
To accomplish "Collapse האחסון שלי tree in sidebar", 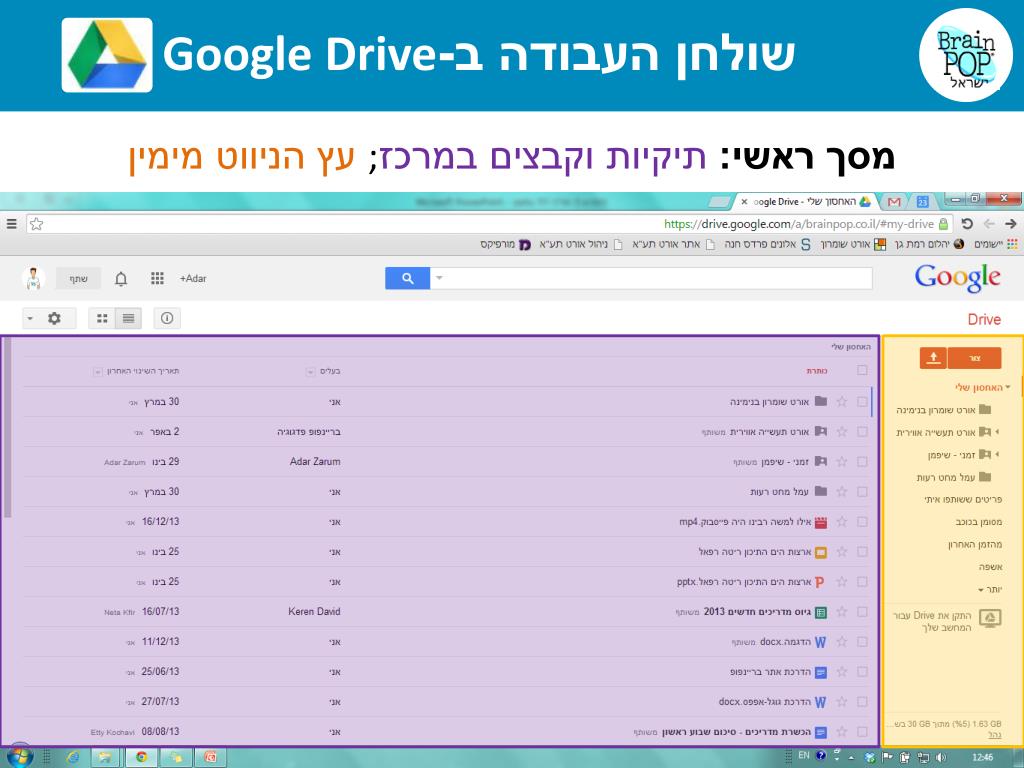I will 1008,387.
